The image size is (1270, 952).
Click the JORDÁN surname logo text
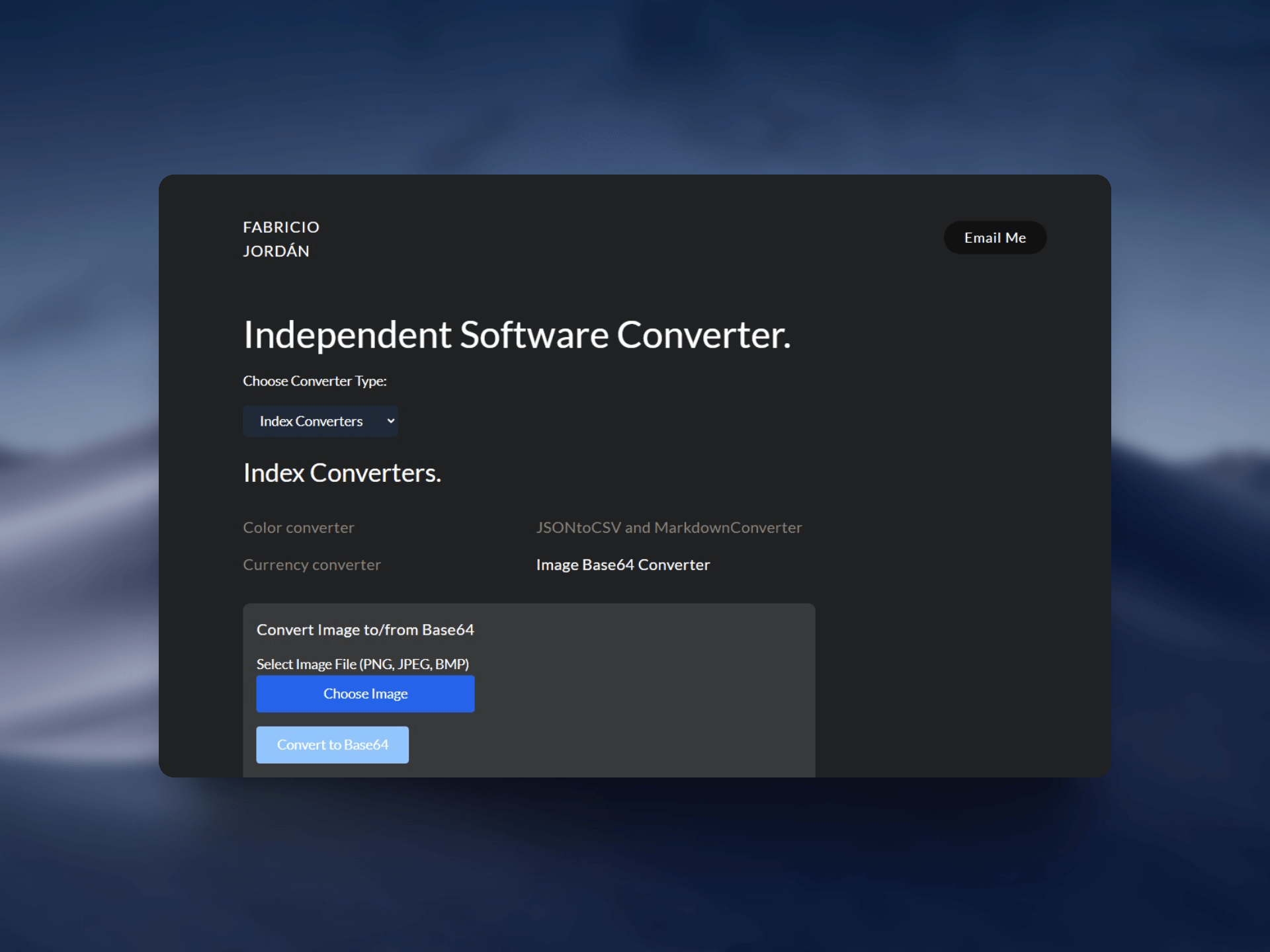276,251
